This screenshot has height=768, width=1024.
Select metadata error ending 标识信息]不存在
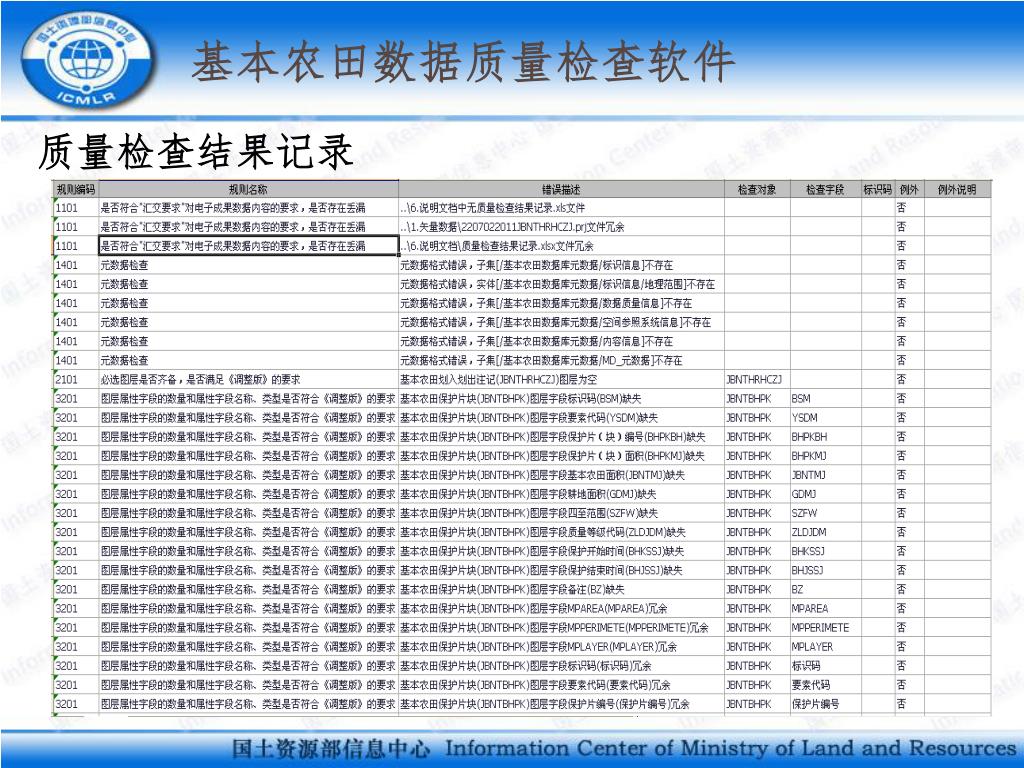pos(561,265)
